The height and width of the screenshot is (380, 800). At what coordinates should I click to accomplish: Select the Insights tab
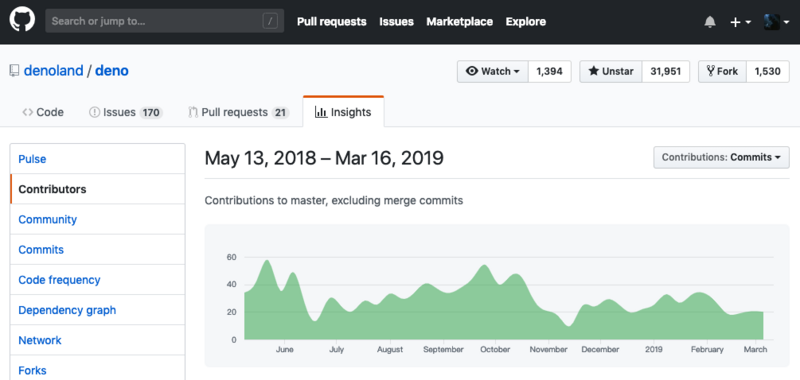[343, 112]
